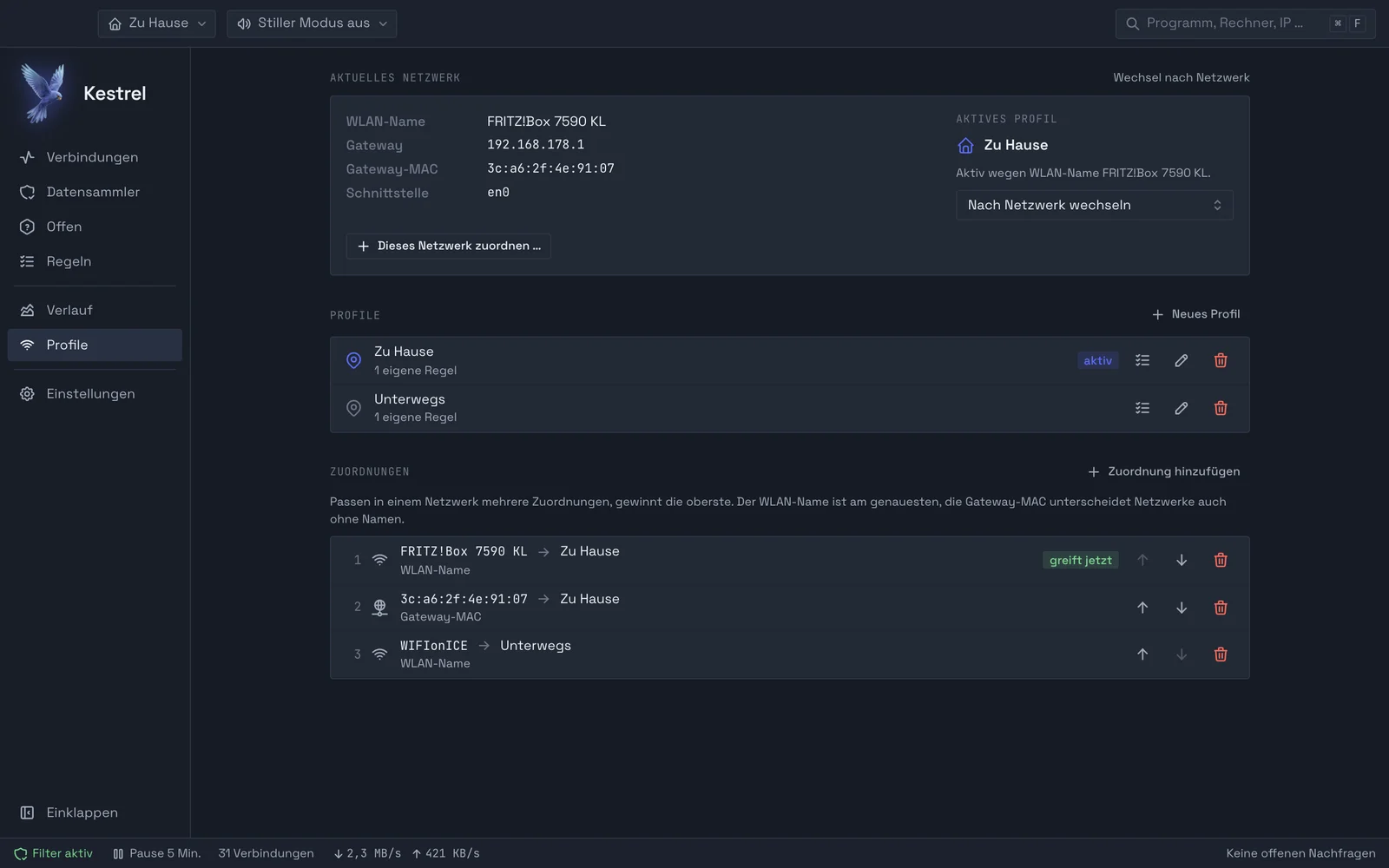Click the Wechsel nach Netzwerk label
Image resolution: width=1389 pixels, height=868 pixels.
[x=1182, y=77]
